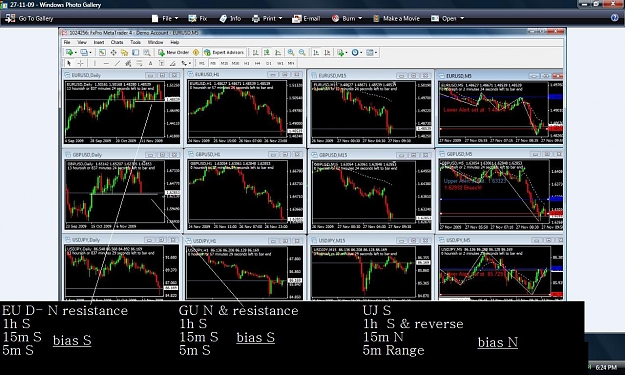Screen dimensions: 625x375
Task: Open MetaTrader File menu
Action: tap(67, 42)
